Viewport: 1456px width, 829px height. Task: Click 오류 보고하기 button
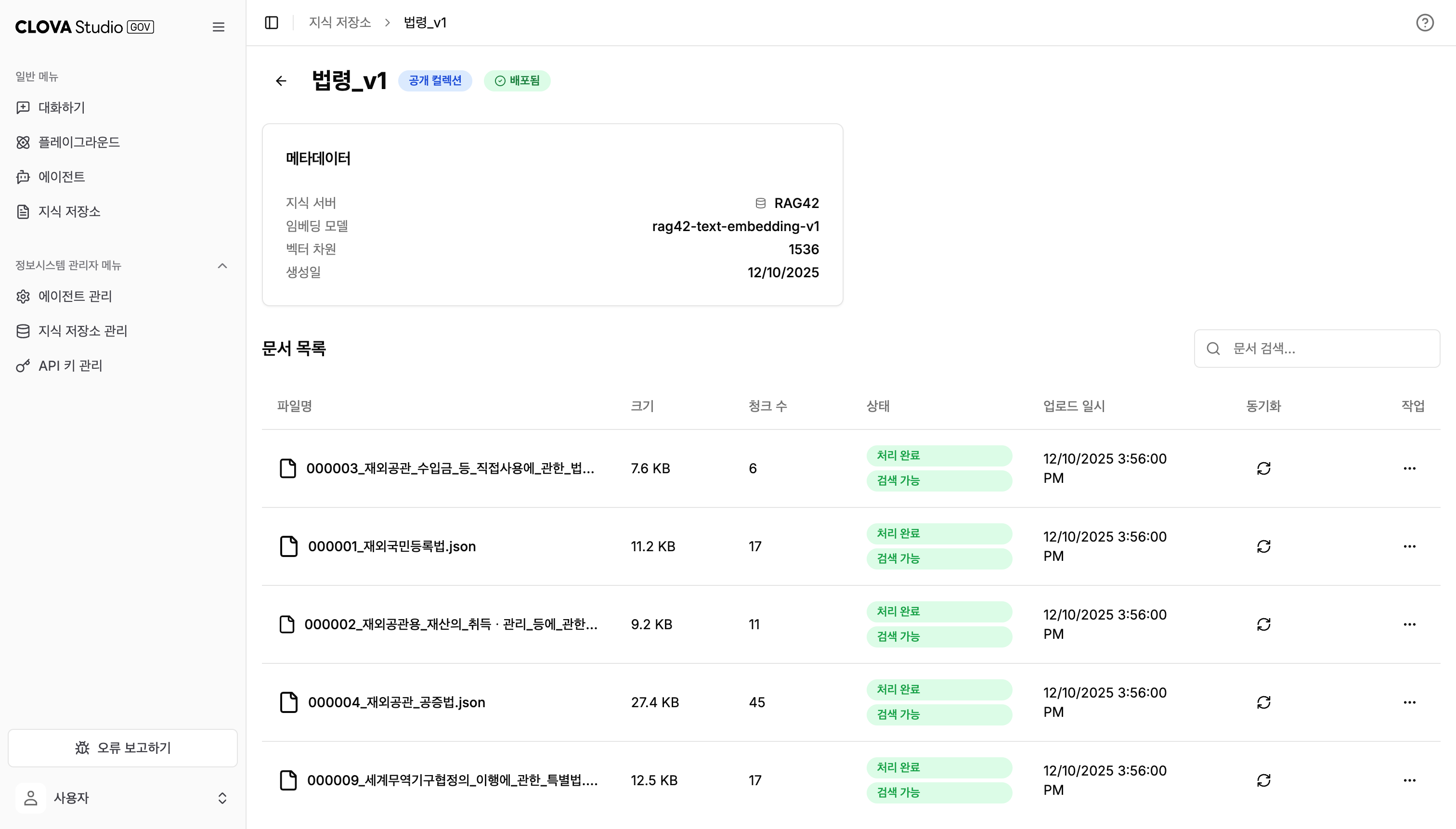pyautogui.click(x=122, y=748)
